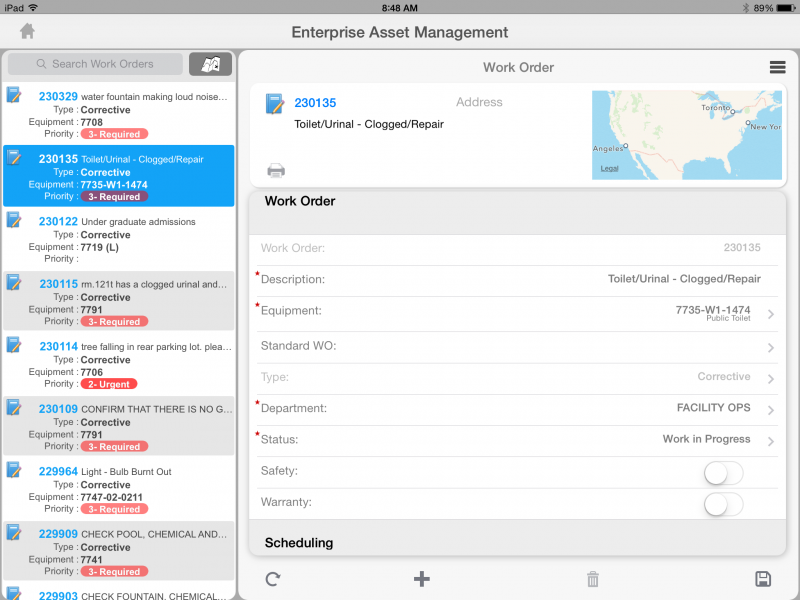800x600 pixels.
Task: Tap the work order icon beside 230115
Action: click(x=14, y=282)
